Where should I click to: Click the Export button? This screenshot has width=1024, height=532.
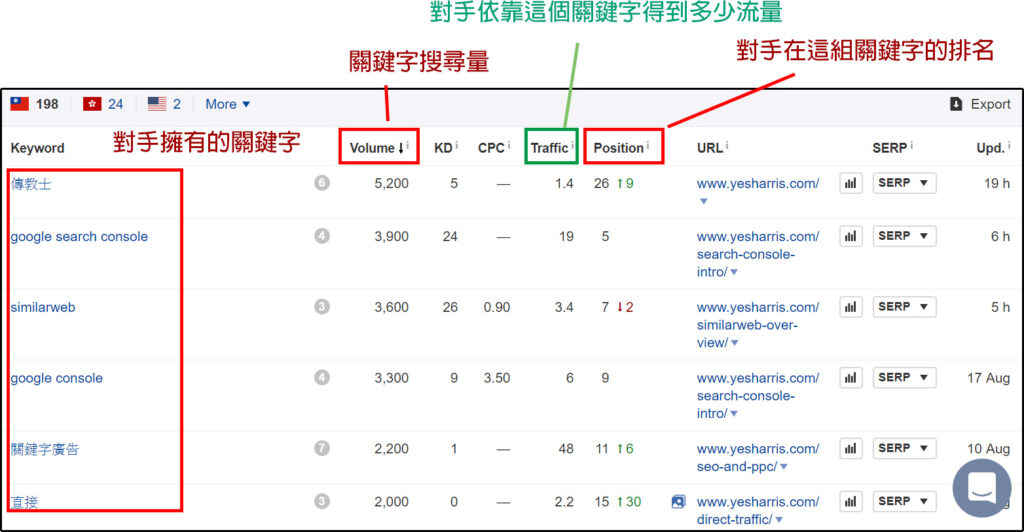pyautogui.click(x=980, y=104)
